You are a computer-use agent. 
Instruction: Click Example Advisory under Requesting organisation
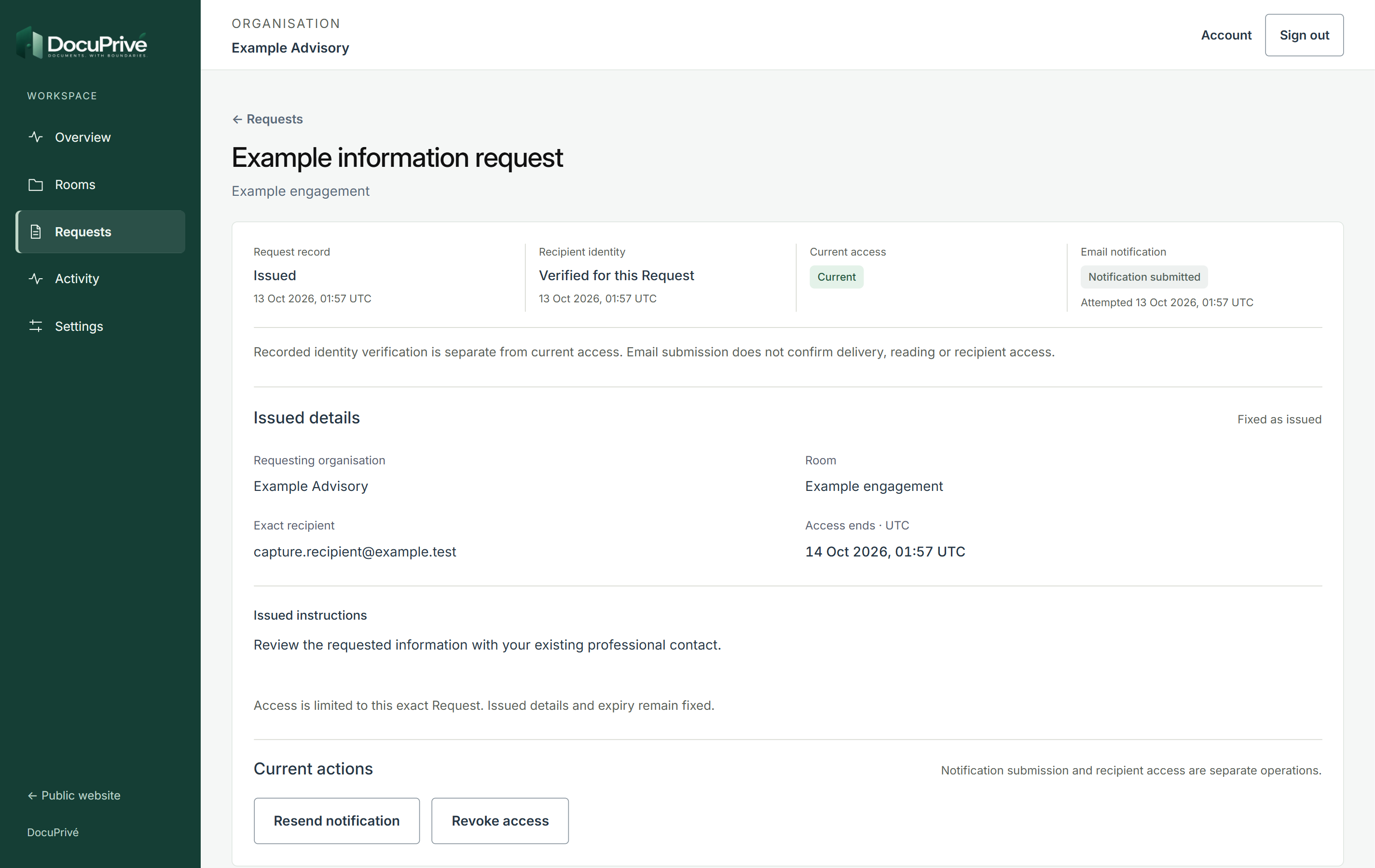click(311, 486)
